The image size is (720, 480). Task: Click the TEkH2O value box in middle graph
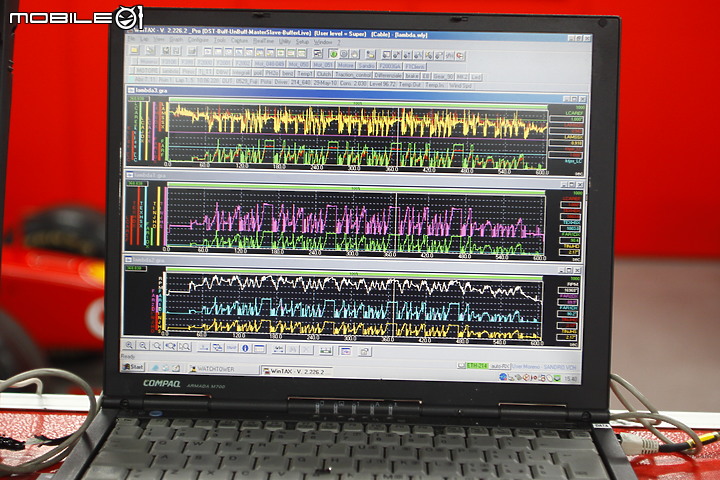tap(570, 228)
